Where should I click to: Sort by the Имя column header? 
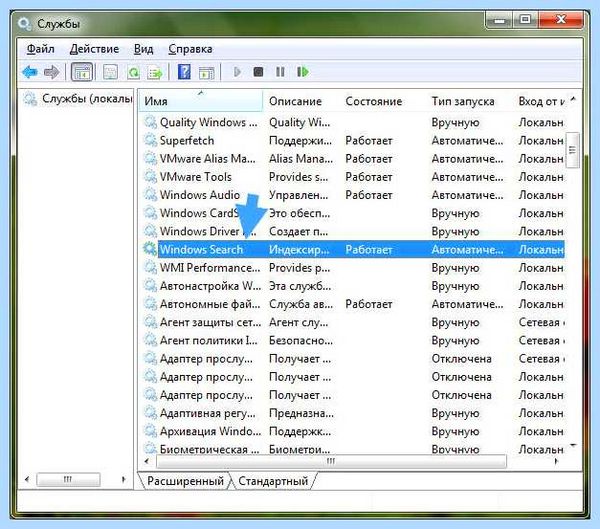pyautogui.click(x=201, y=101)
